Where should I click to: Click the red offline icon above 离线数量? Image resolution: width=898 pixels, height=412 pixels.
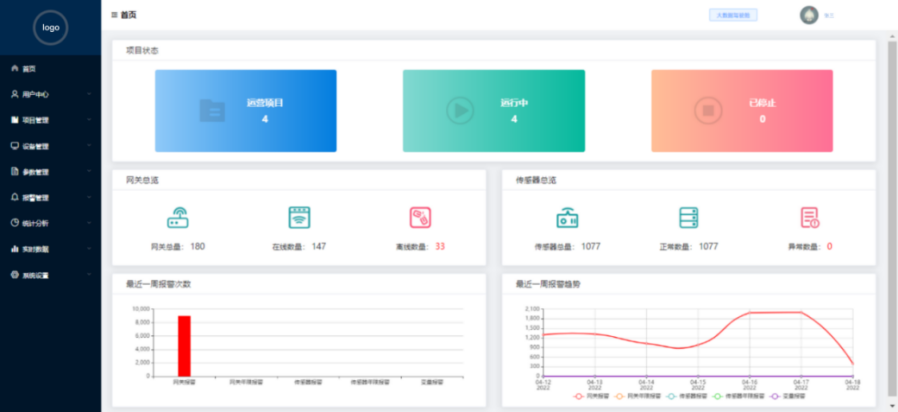(x=420, y=218)
